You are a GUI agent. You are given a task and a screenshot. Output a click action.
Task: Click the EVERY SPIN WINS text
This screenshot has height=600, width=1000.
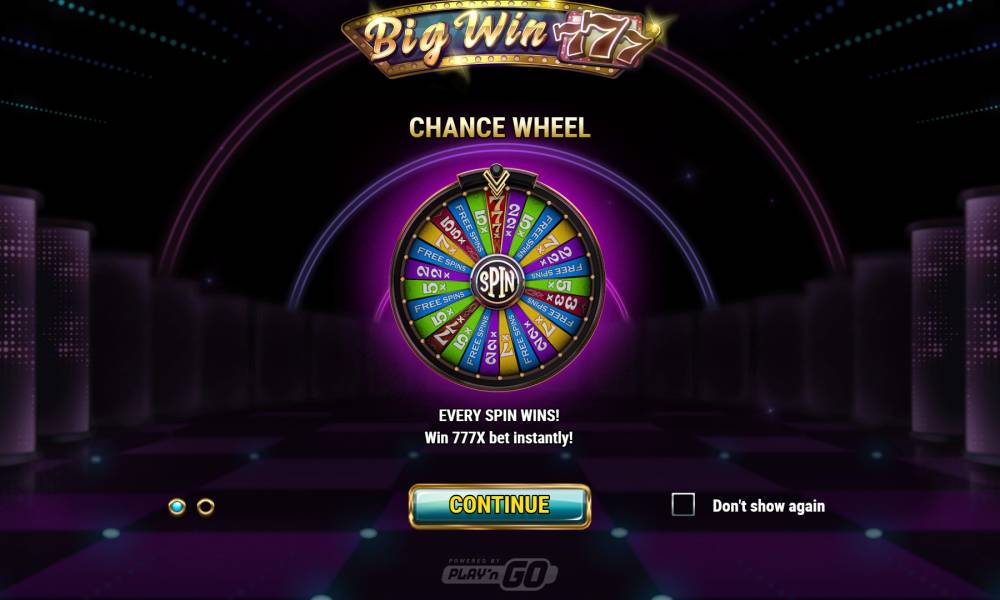pyautogui.click(x=499, y=415)
